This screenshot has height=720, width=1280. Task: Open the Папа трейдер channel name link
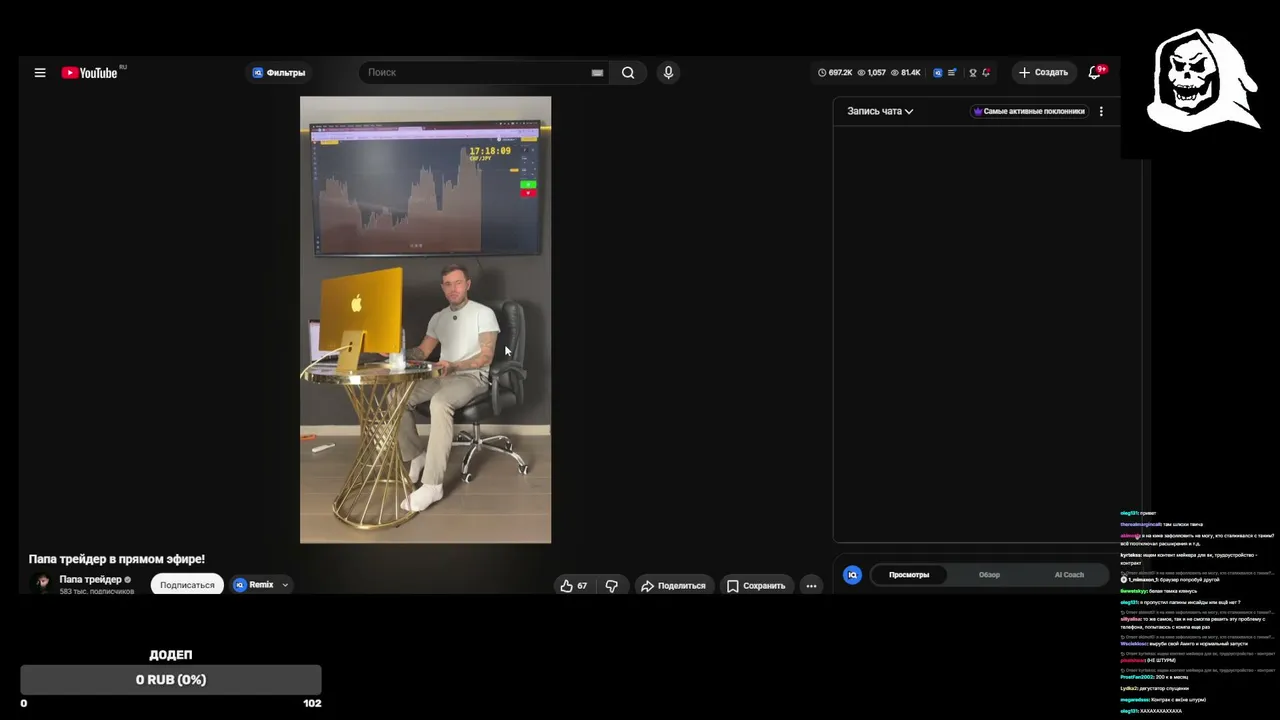click(x=90, y=579)
